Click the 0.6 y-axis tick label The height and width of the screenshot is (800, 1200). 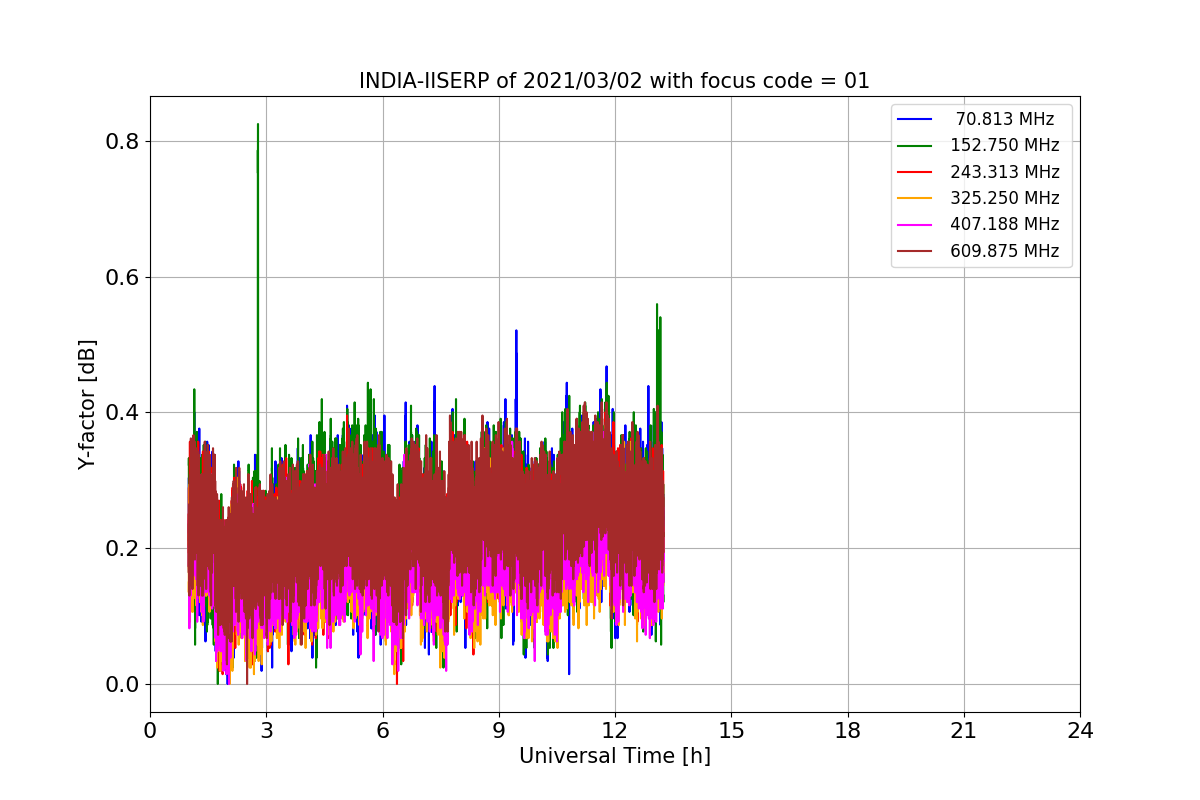coord(122,277)
